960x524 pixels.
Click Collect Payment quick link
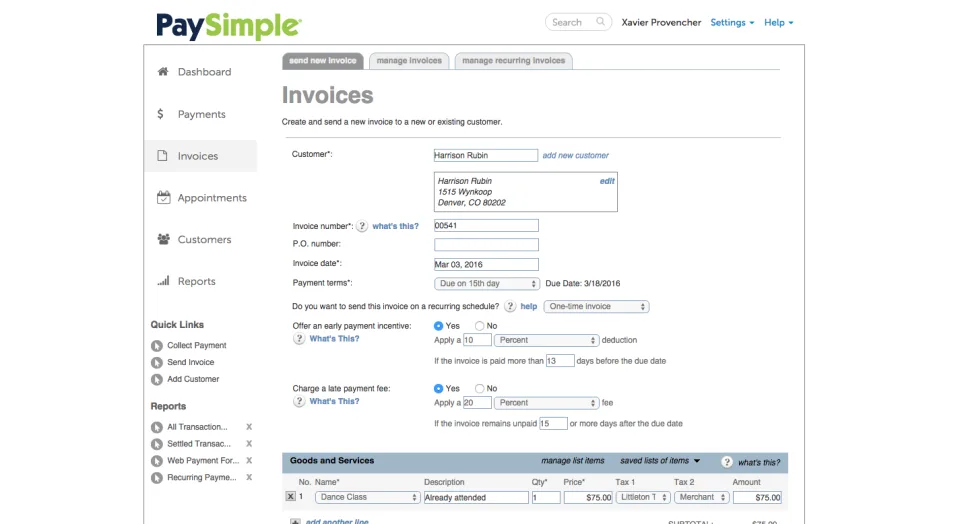pyautogui.click(x=197, y=345)
